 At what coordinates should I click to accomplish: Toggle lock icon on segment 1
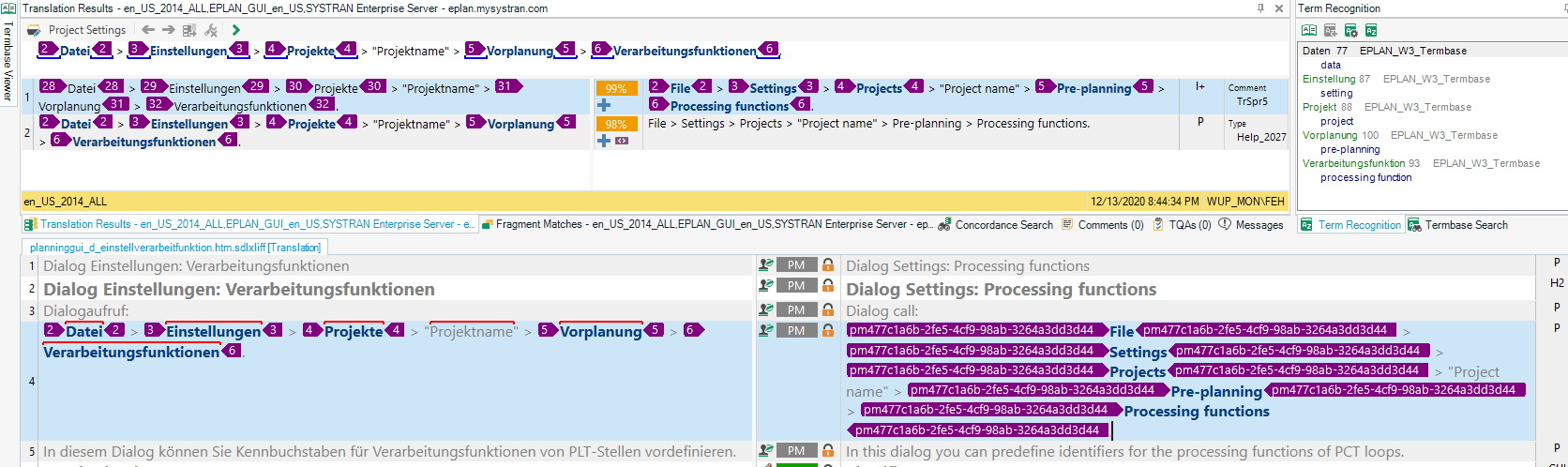point(828,265)
